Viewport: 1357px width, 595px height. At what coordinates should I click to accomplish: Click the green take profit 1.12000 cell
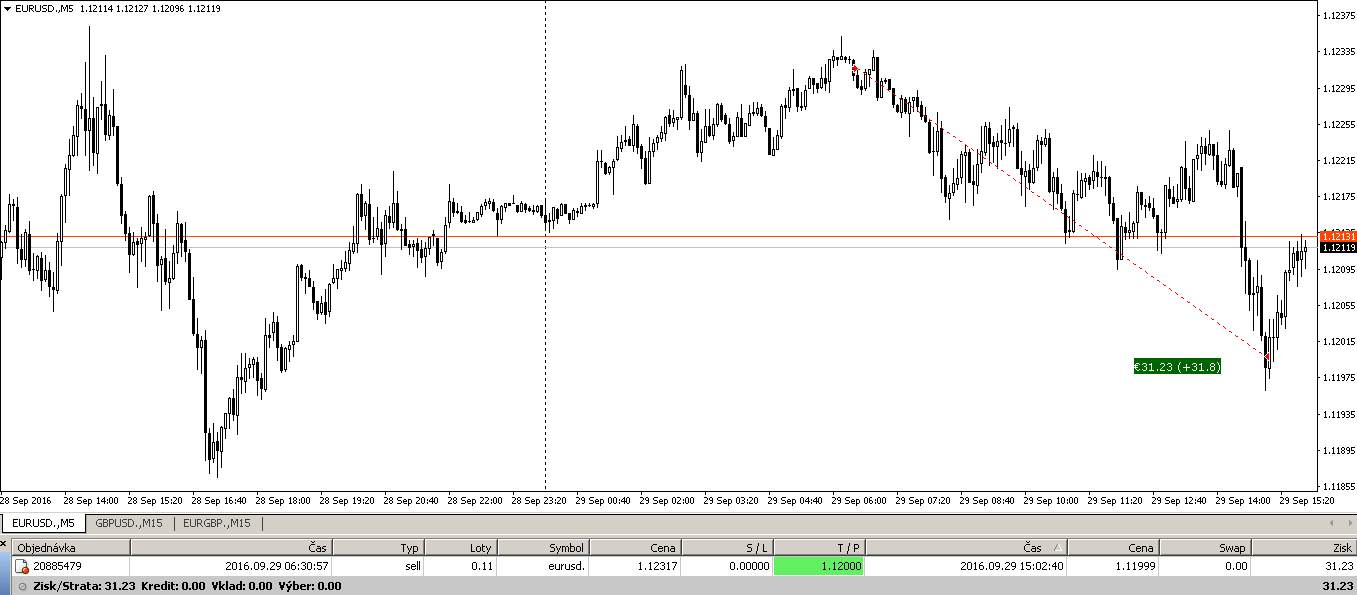818,566
